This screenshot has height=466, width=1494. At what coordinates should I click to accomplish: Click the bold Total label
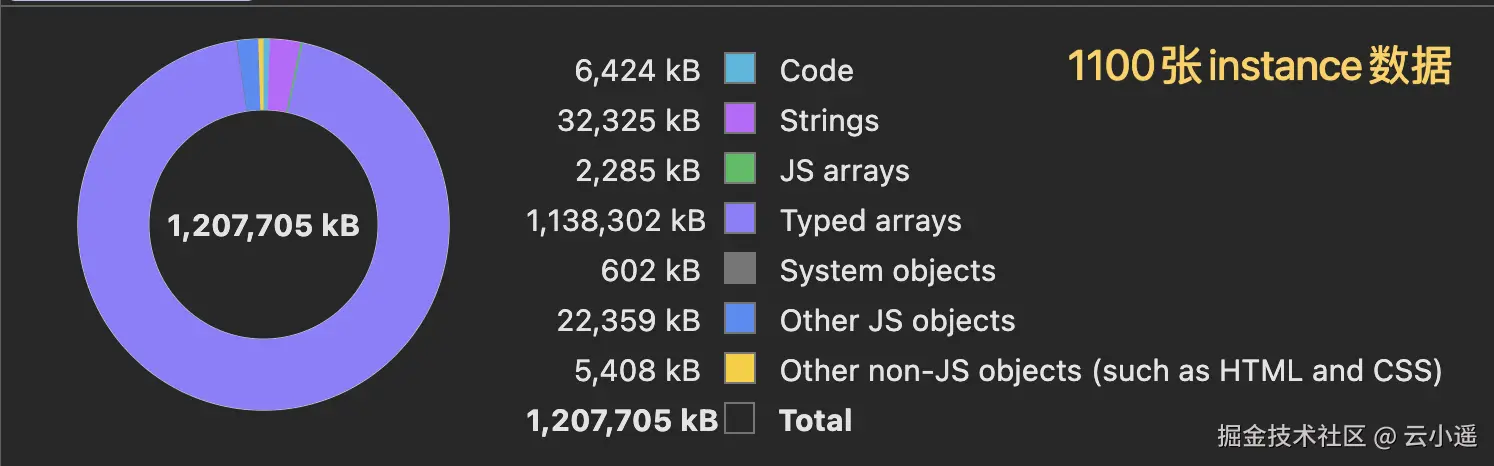(x=815, y=421)
